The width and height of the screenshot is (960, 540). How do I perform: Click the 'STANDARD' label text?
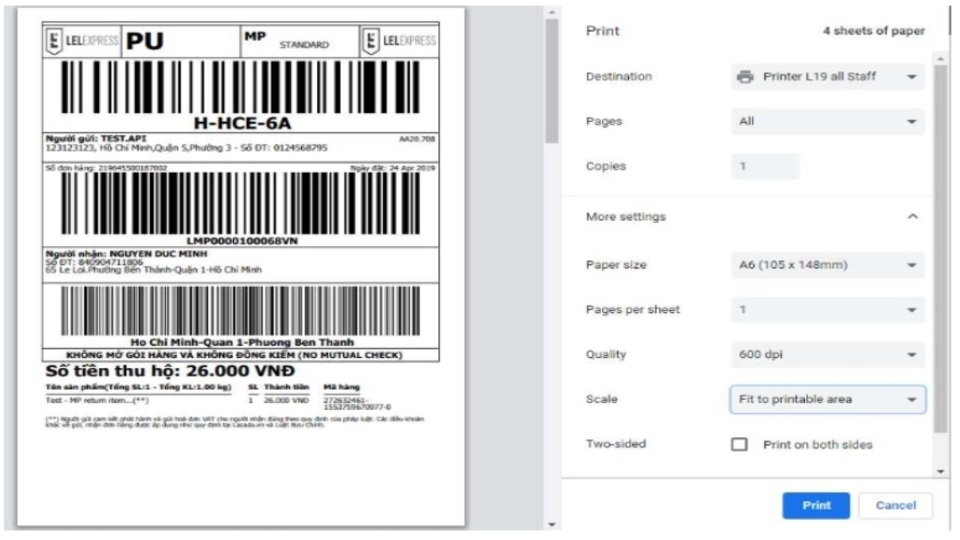point(304,45)
